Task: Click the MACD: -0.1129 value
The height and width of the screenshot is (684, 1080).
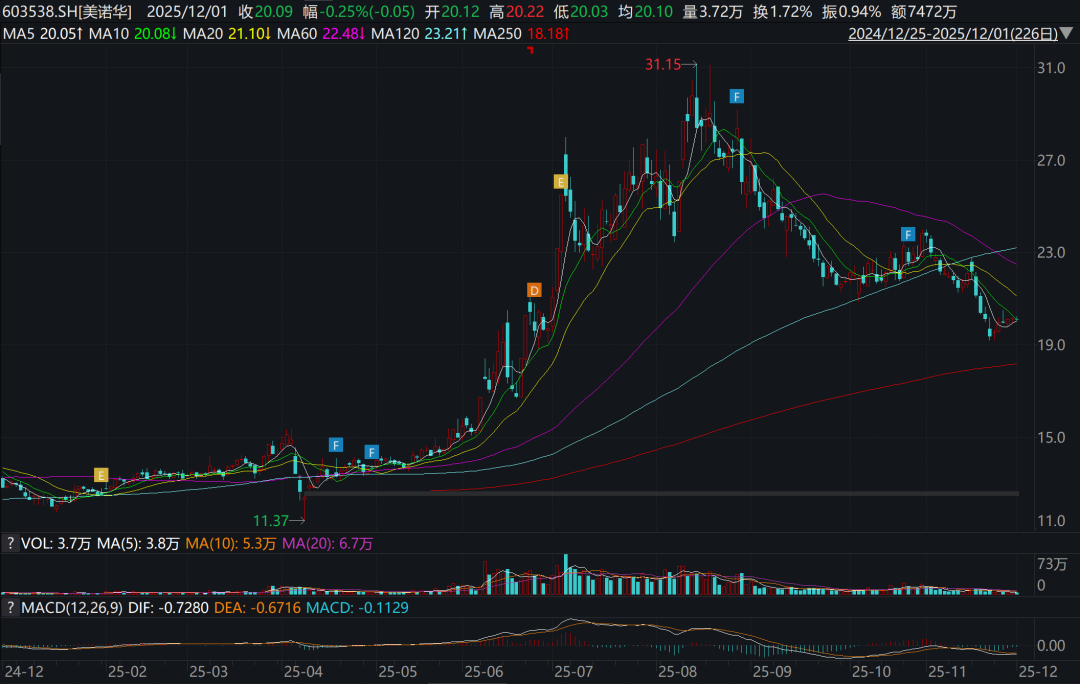Action: pyautogui.click(x=357, y=608)
